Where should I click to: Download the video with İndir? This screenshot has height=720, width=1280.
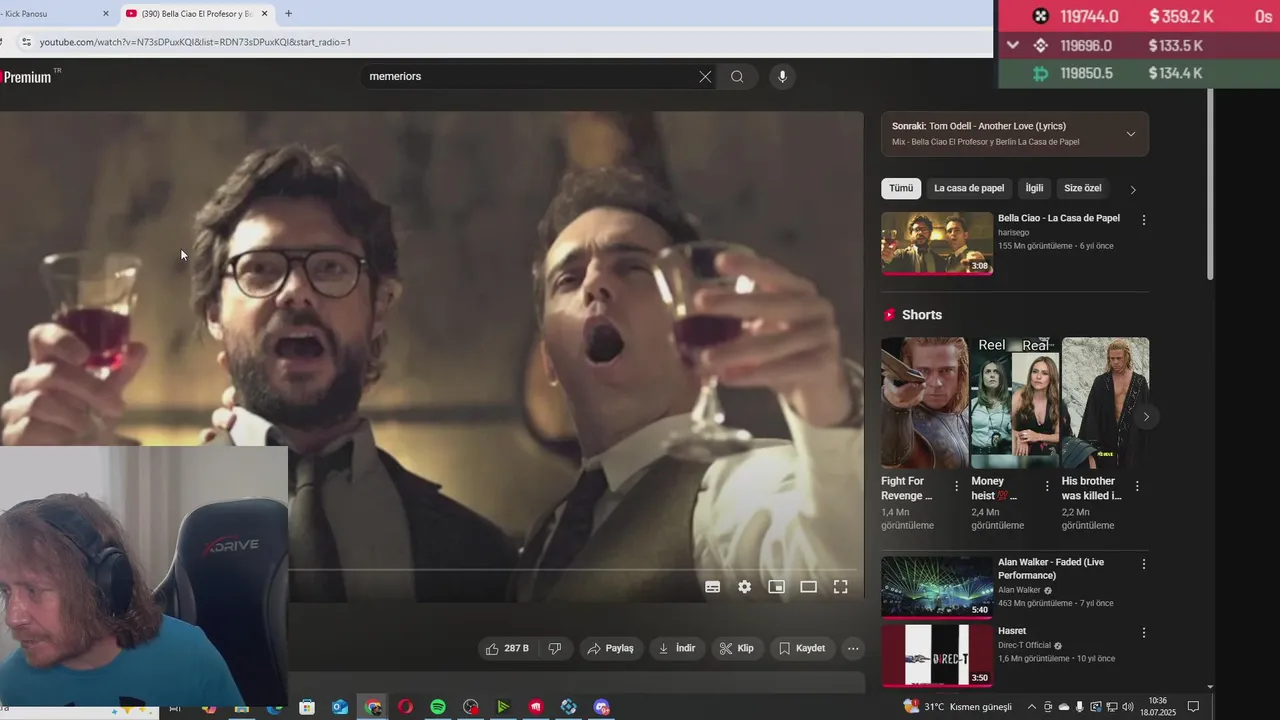pos(676,648)
